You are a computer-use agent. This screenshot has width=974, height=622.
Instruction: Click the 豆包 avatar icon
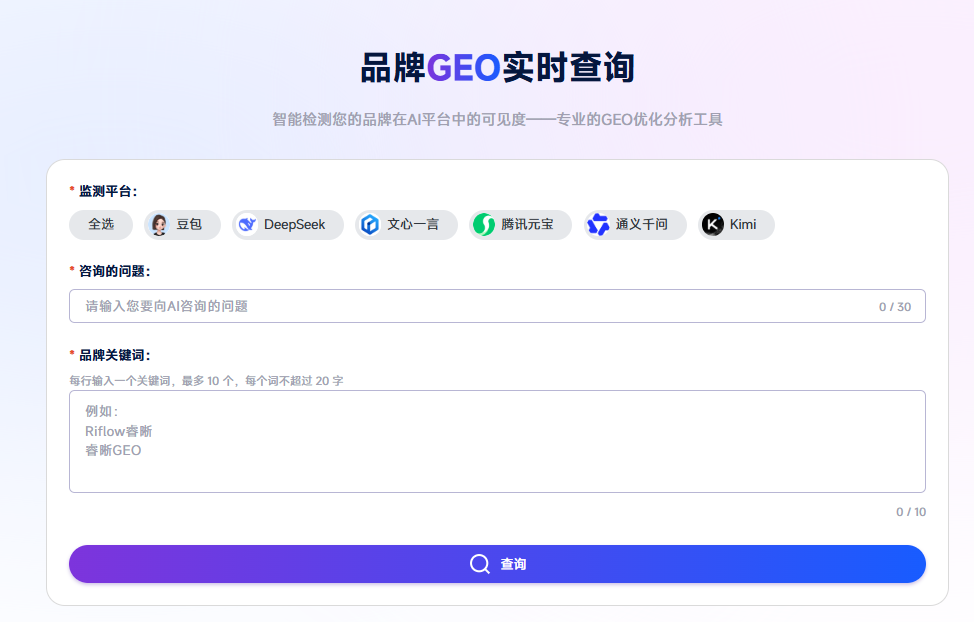(x=159, y=225)
